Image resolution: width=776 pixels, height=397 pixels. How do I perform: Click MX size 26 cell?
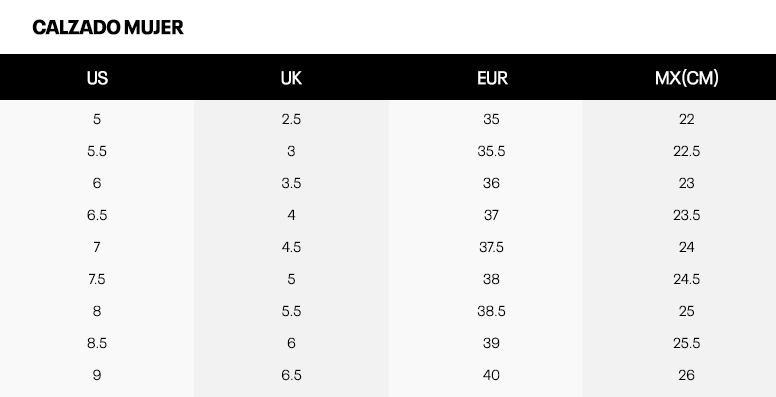click(686, 375)
